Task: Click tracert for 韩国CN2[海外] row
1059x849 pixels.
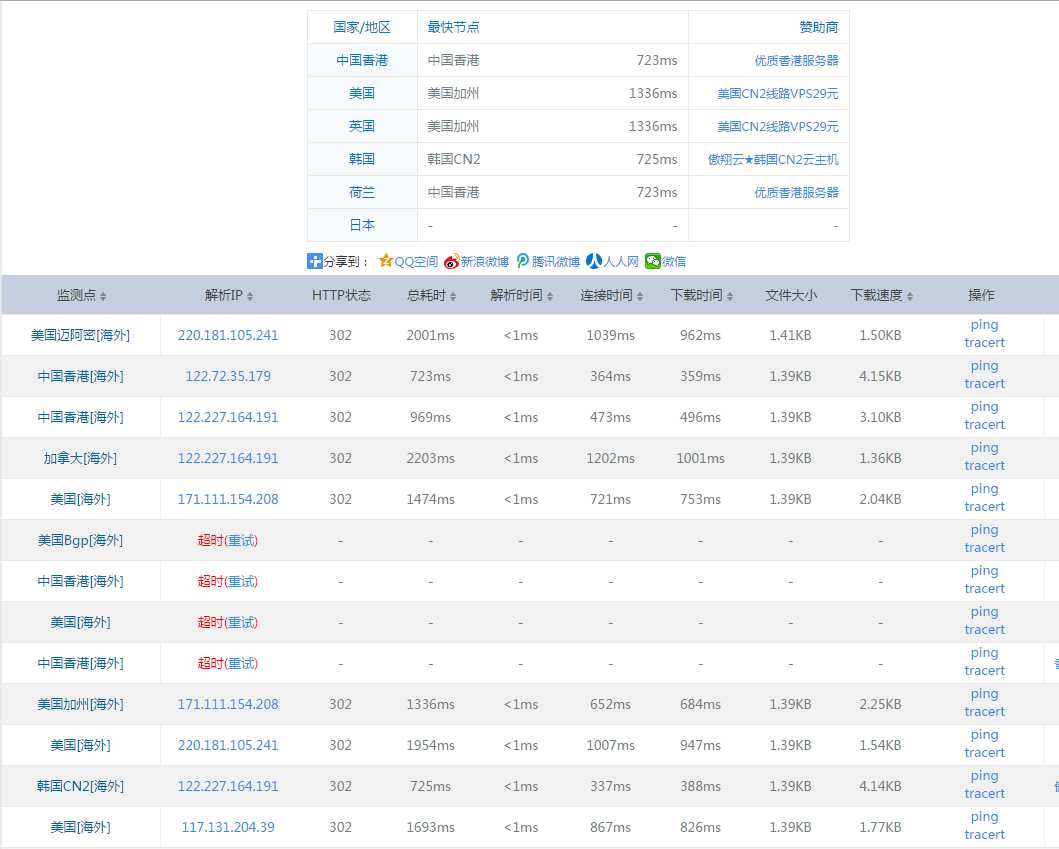Action: click(984, 793)
